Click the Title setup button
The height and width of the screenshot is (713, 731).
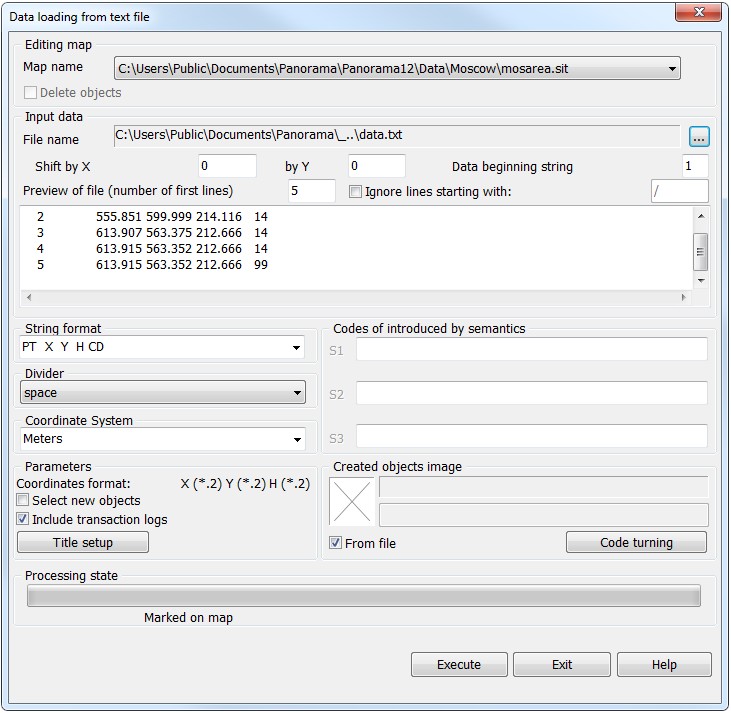[x=83, y=542]
